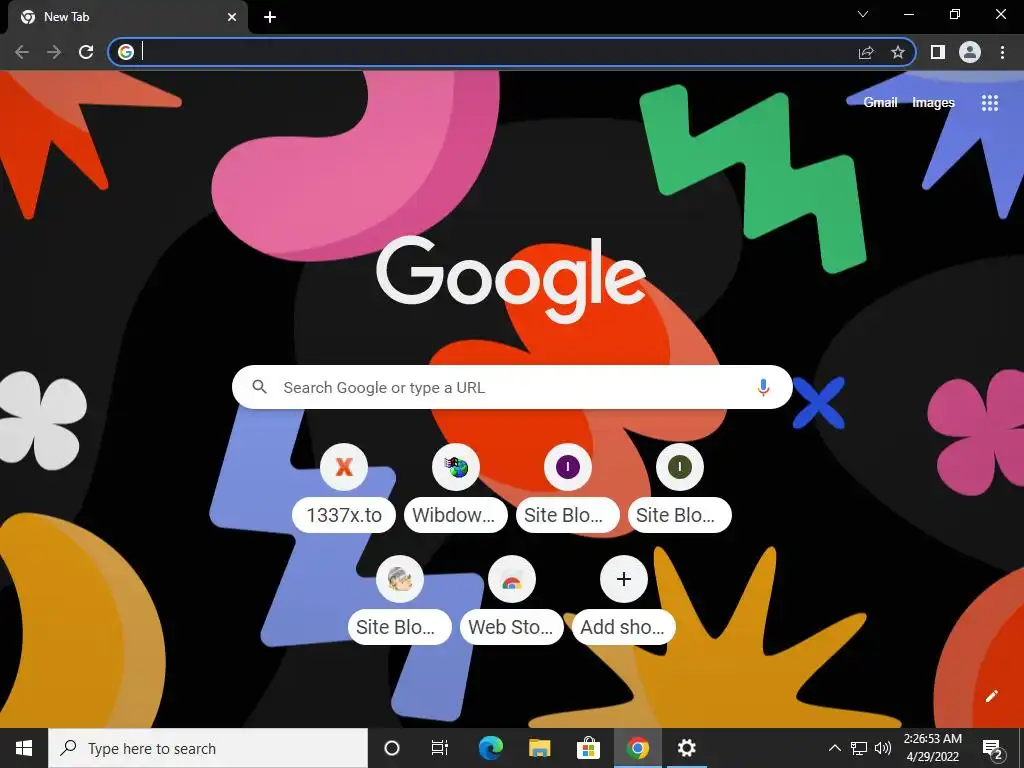Screen dimensions: 1024x768
Task: Open the 1337x.to shortcut
Action: coord(344,488)
